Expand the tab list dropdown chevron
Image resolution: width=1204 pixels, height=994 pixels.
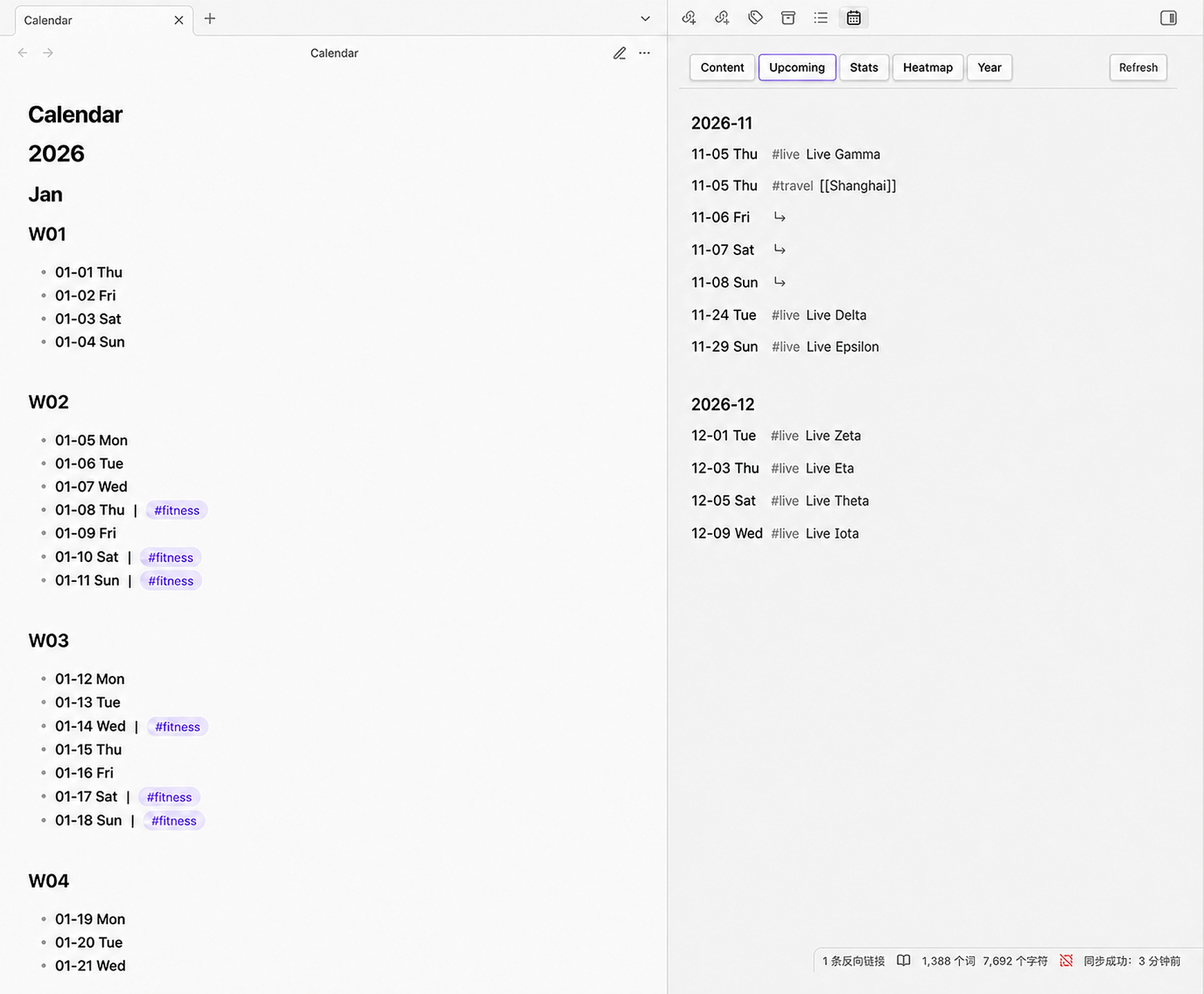pos(645,19)
